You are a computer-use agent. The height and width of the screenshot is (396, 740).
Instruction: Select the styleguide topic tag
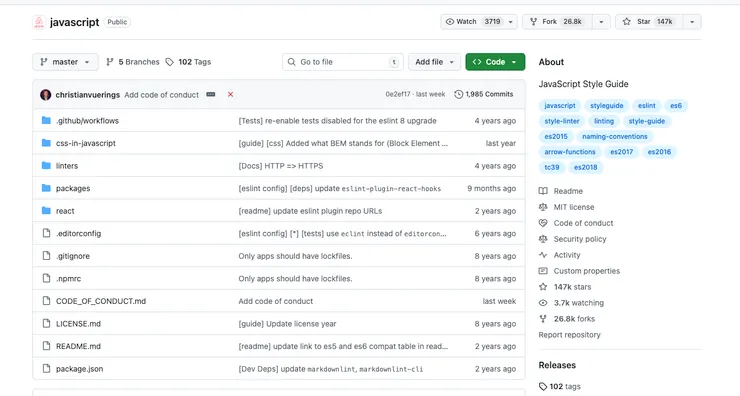click(606, 106)
